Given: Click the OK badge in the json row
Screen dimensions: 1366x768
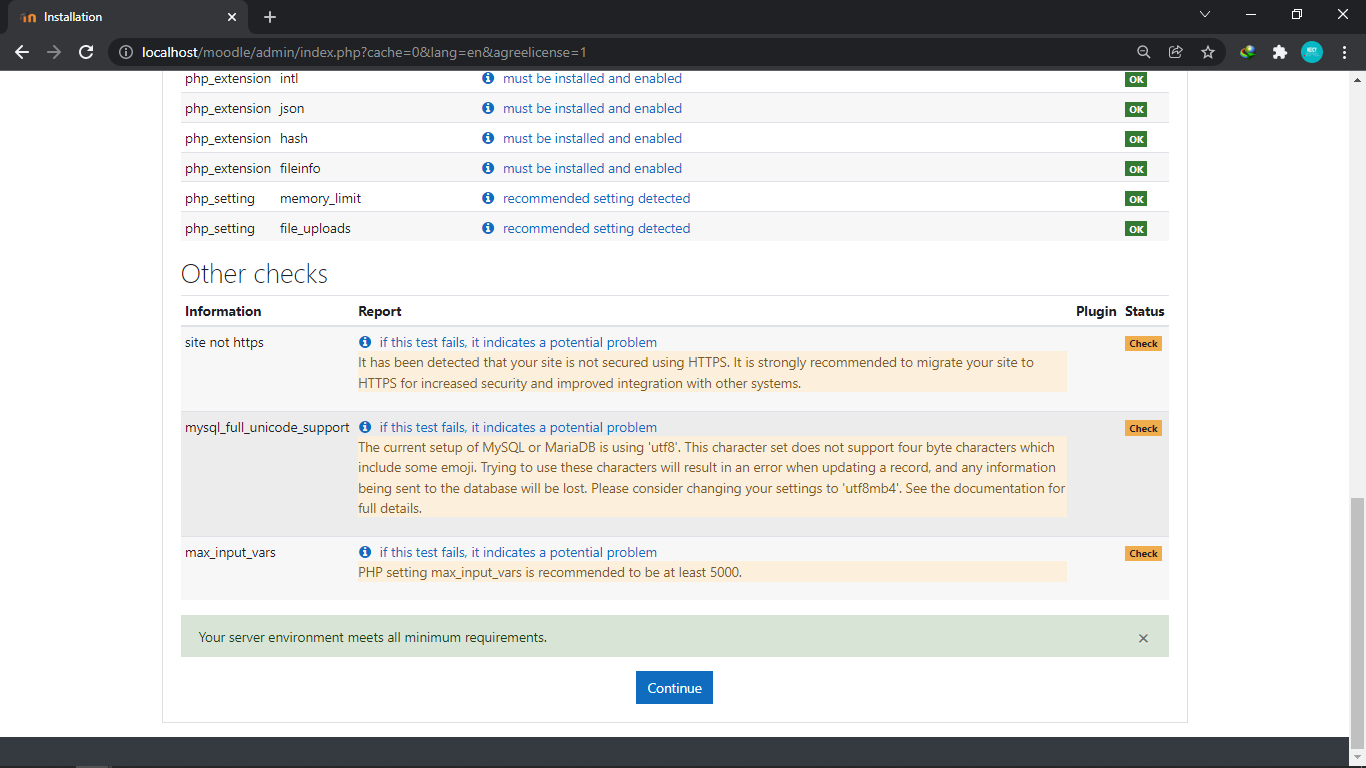Looking at the screenshot, I should pos(1136,109).
